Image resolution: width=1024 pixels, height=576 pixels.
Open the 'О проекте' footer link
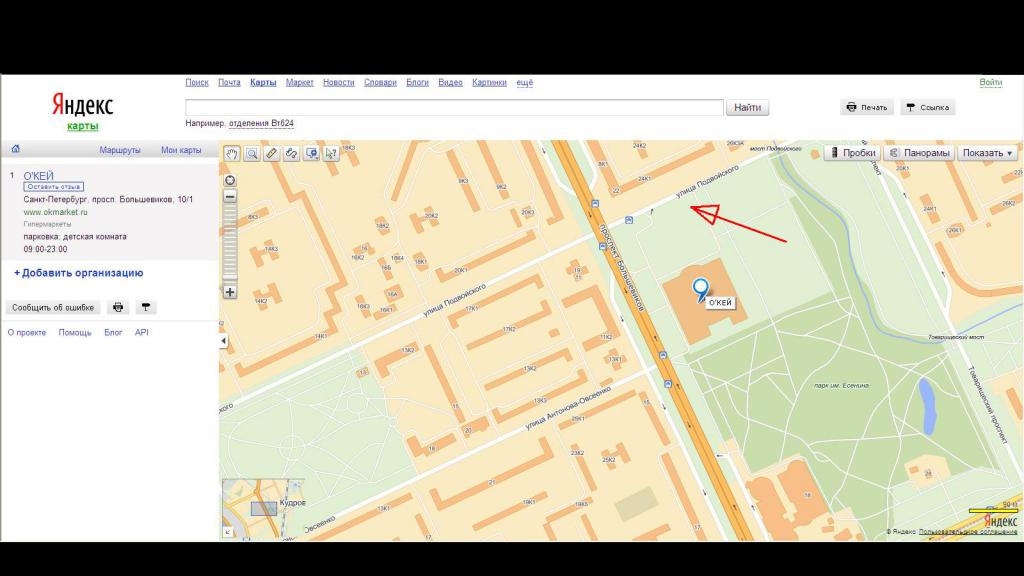click(27, 332)
